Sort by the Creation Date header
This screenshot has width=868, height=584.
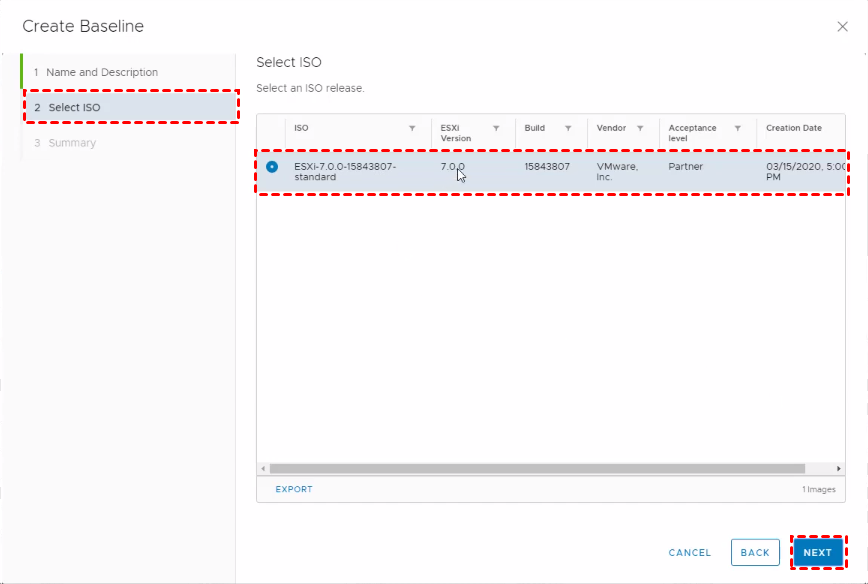(x=794, y=128)
